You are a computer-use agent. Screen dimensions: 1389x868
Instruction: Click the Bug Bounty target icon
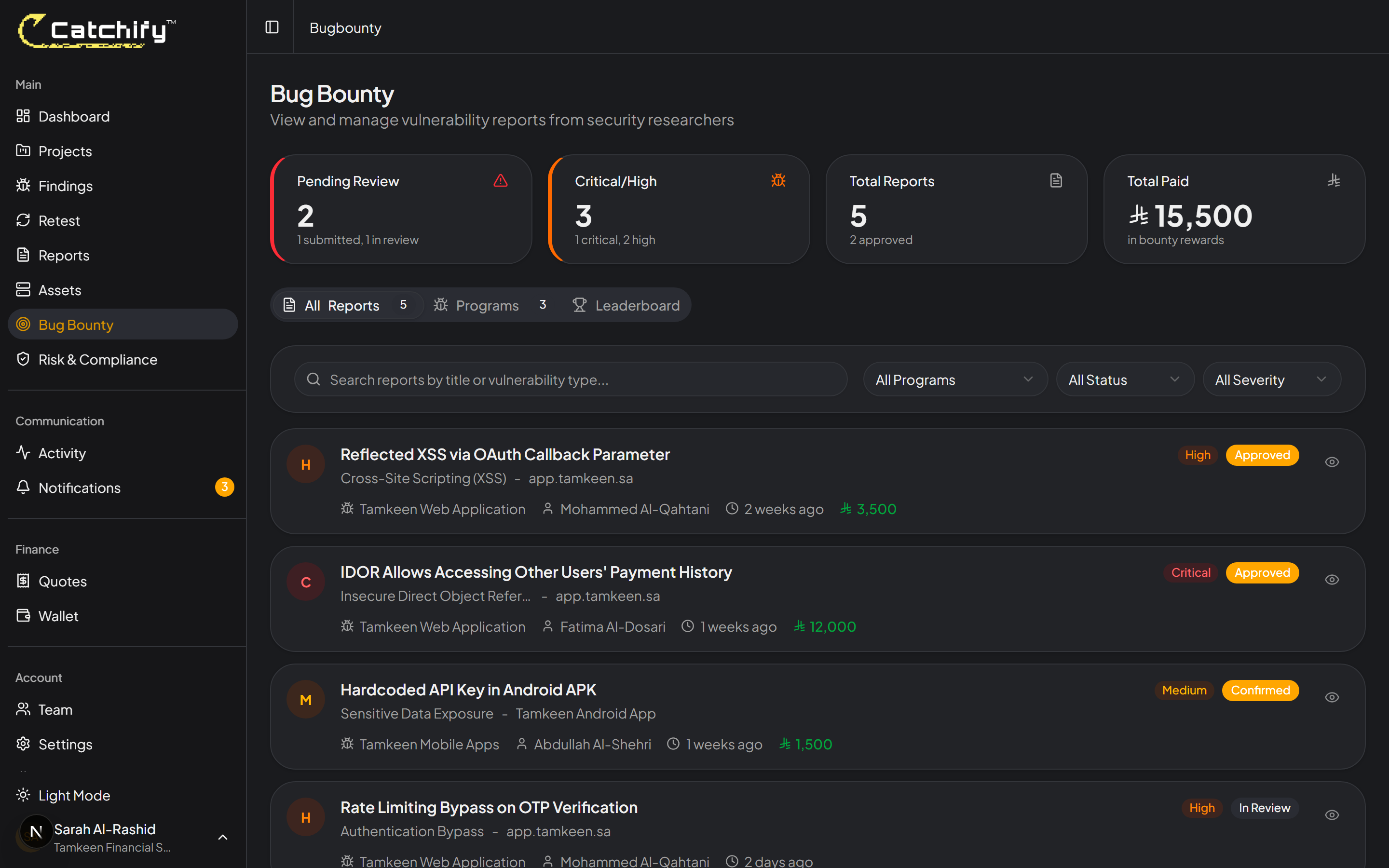[23, 325]
